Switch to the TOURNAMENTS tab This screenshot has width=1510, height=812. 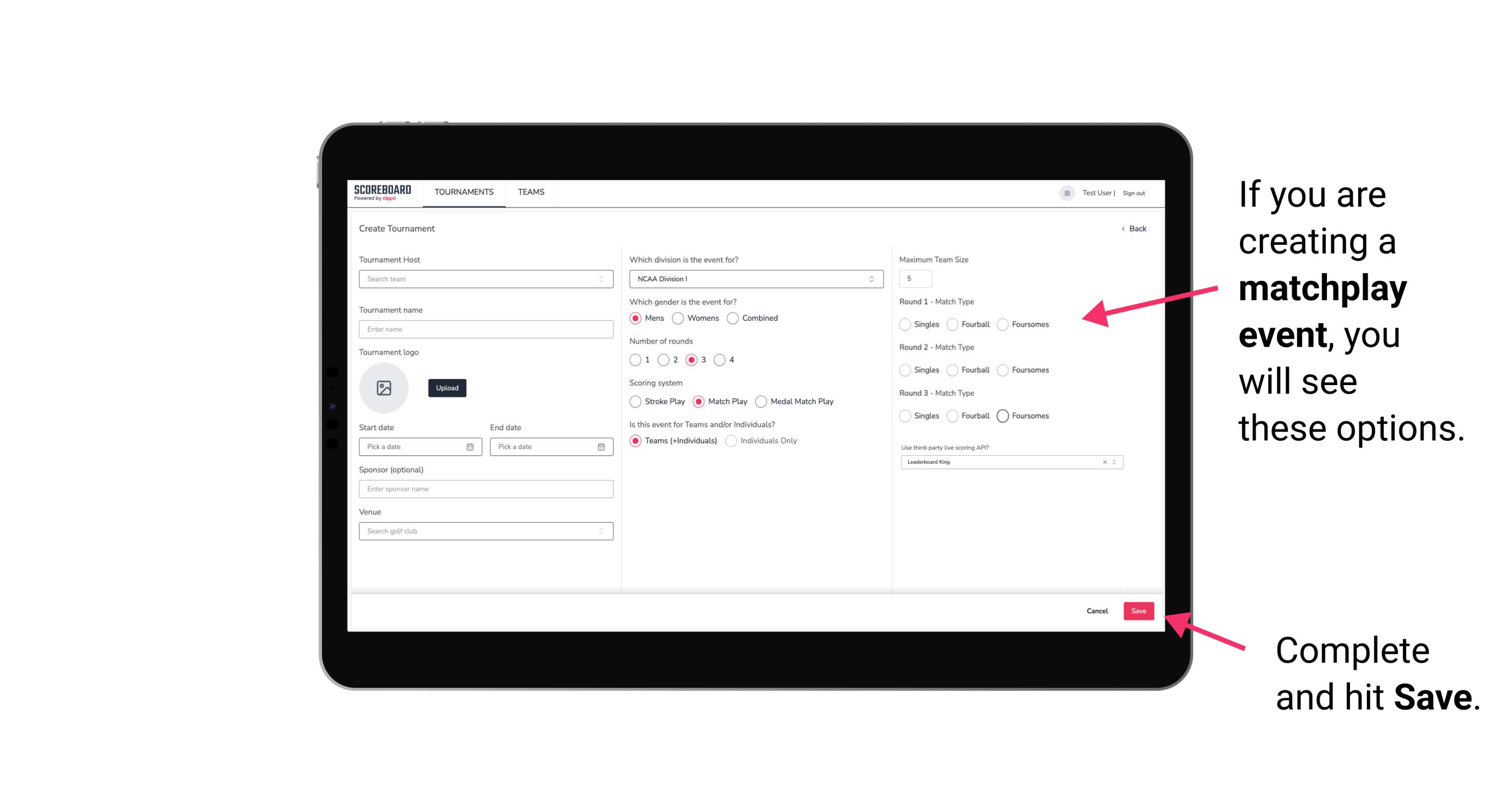click(463, 192)
